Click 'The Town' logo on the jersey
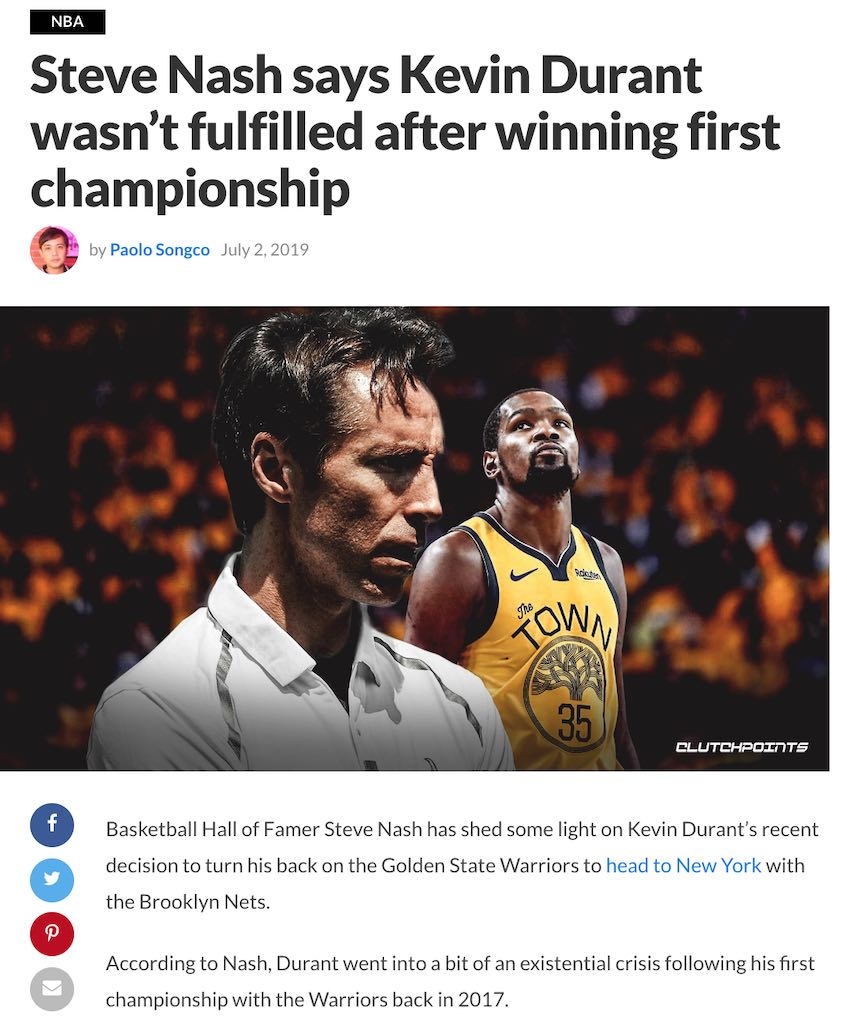Image resolution: width=847 pixels, height=1024 pixels. click(x=563, y=626)
